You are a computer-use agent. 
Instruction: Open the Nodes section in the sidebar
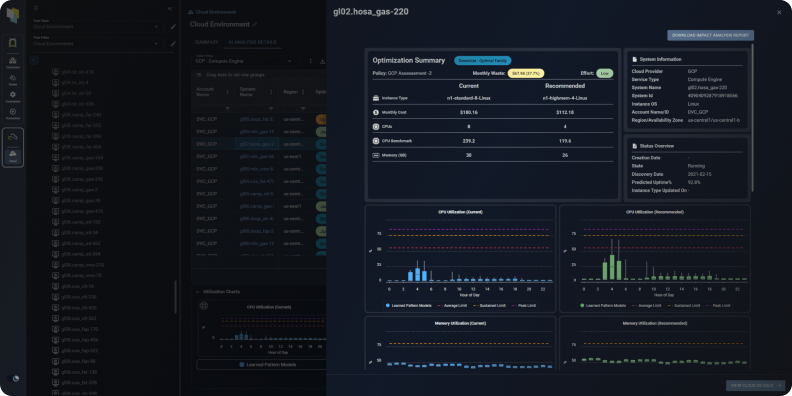pos(13,79)
